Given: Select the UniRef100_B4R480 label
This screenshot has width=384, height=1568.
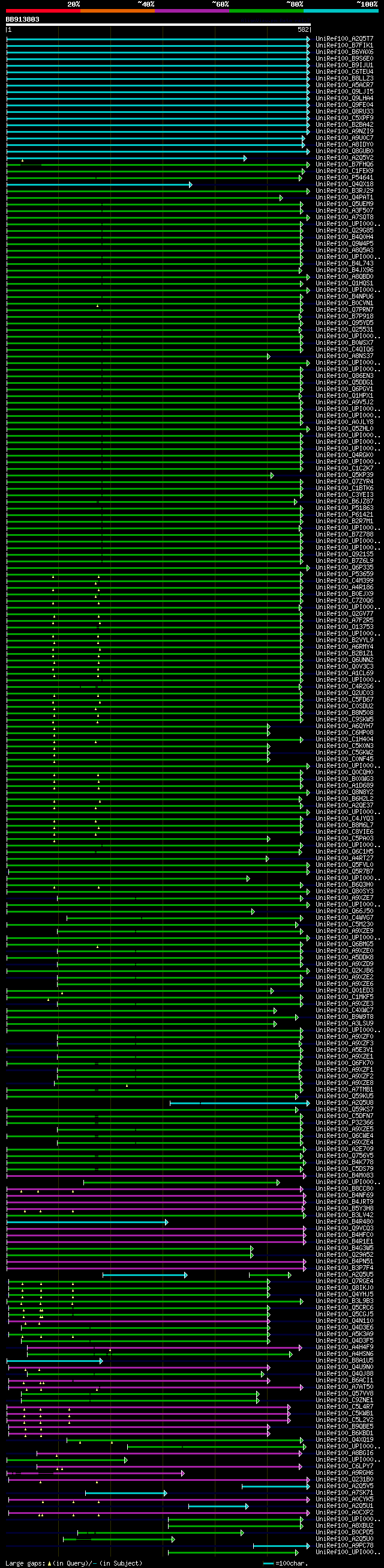Looking at the screenshot, I should (344, 1221).
